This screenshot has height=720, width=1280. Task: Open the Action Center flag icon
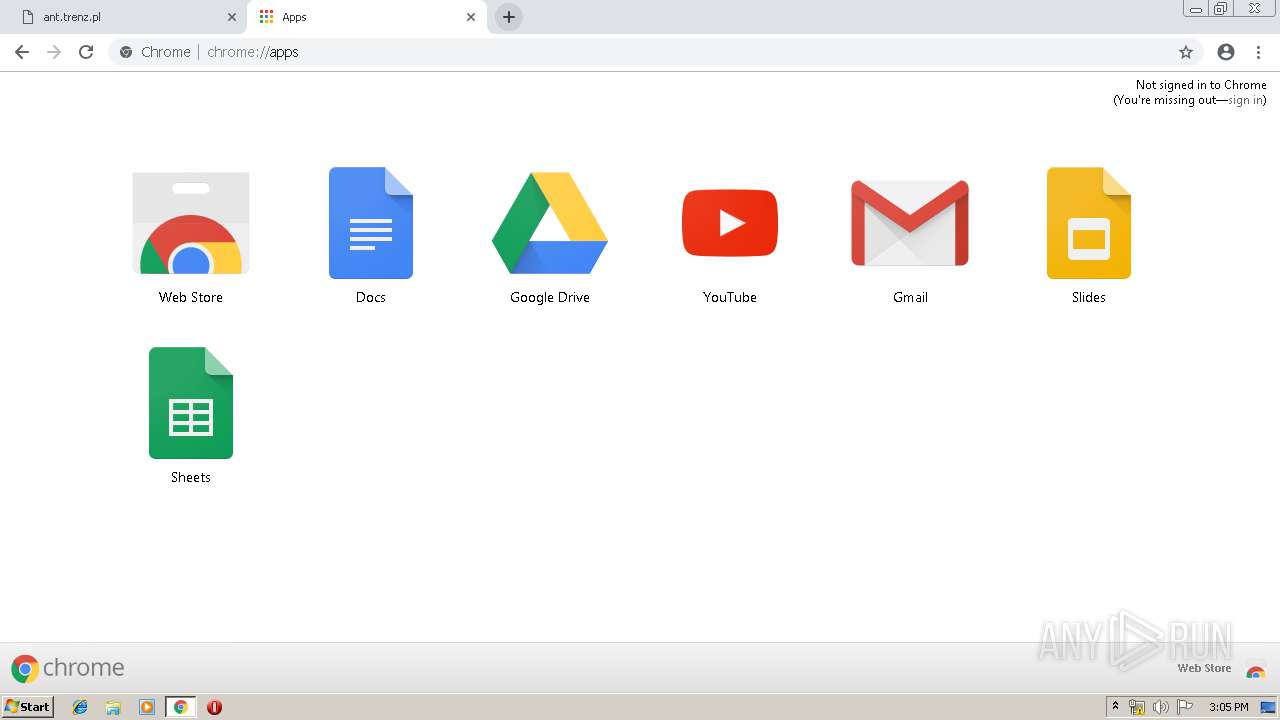click(1185, 707)
